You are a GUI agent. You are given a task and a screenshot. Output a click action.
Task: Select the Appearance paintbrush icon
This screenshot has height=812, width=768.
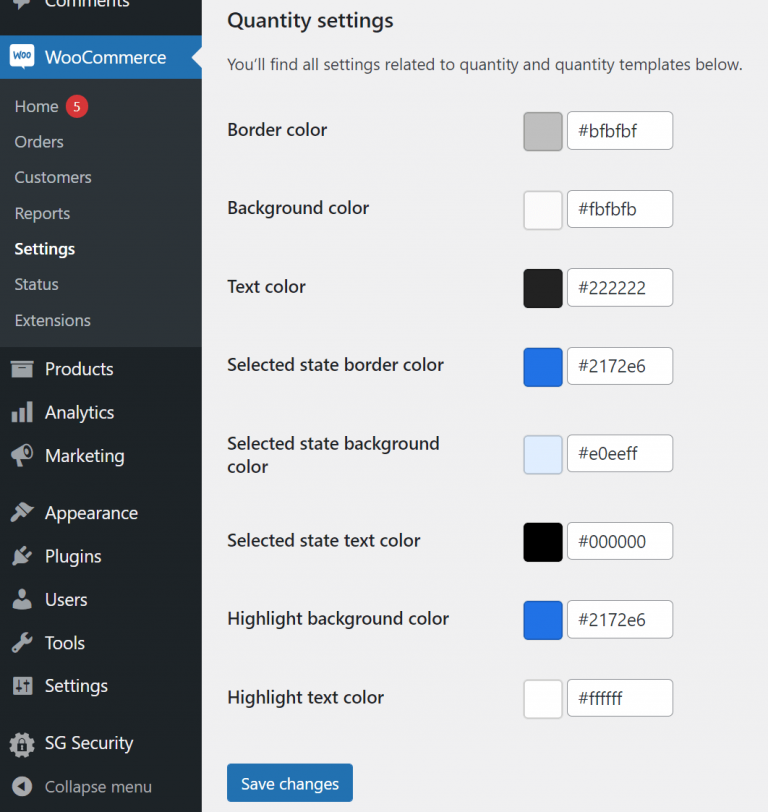22,512
